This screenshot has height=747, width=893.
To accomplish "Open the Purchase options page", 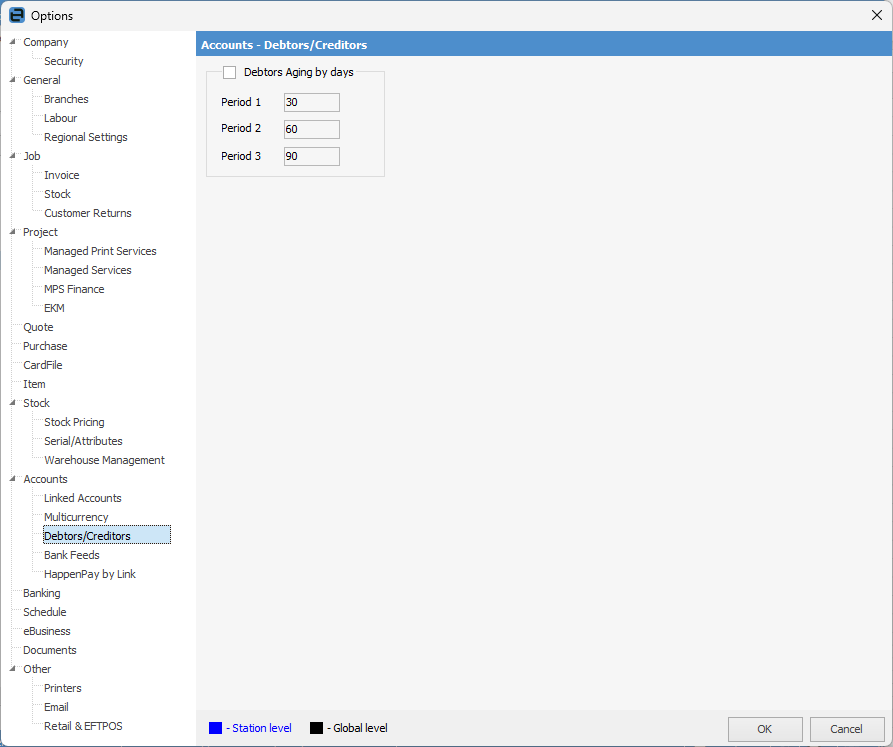I will click(45, 346).
